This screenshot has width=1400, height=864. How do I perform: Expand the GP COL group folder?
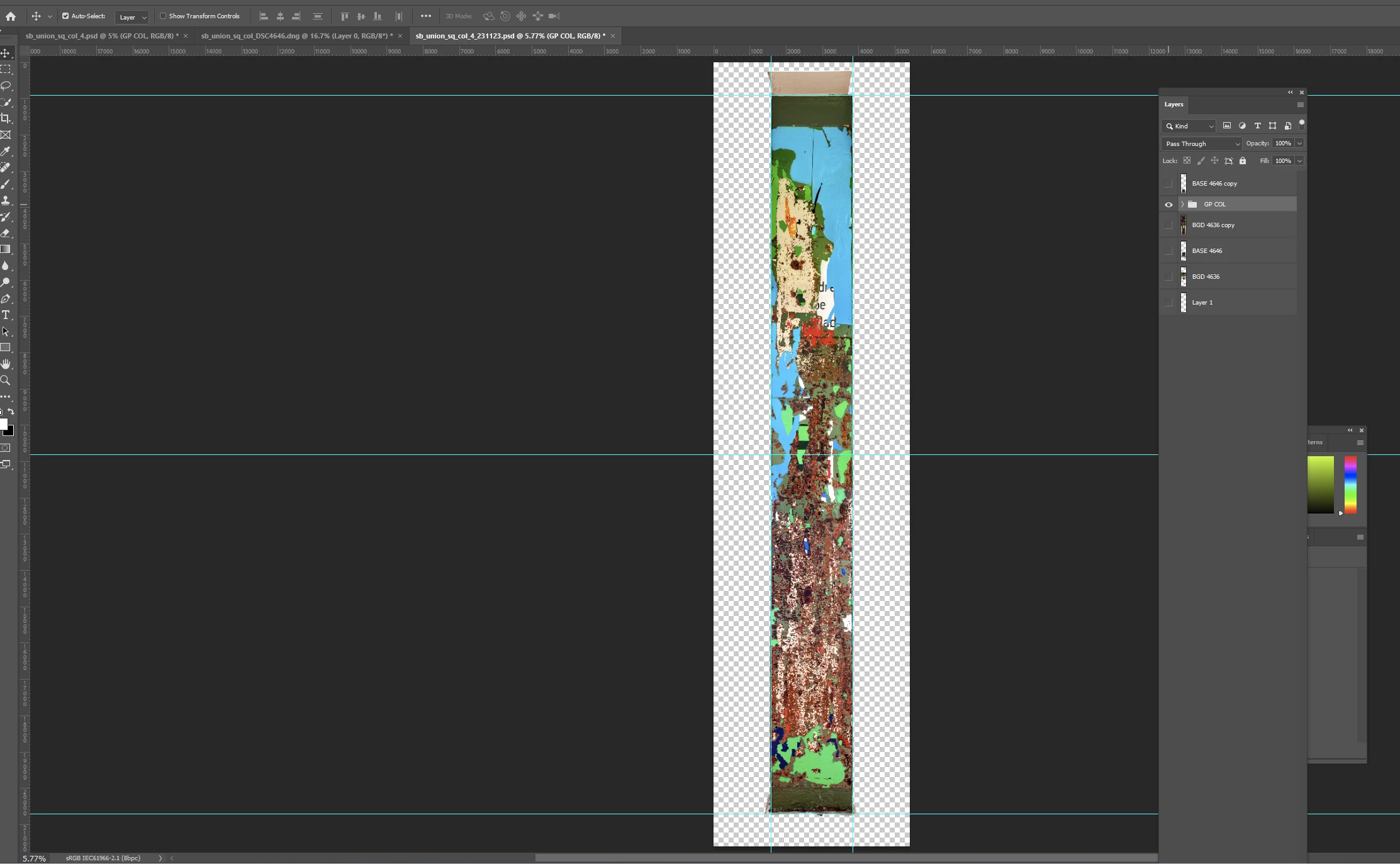point(1182,205)
